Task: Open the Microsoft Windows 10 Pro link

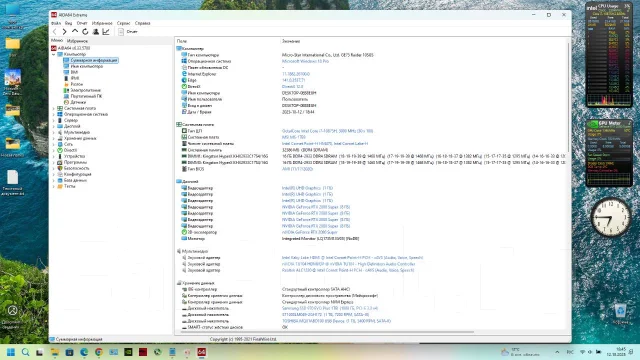Action: point(305,61)
